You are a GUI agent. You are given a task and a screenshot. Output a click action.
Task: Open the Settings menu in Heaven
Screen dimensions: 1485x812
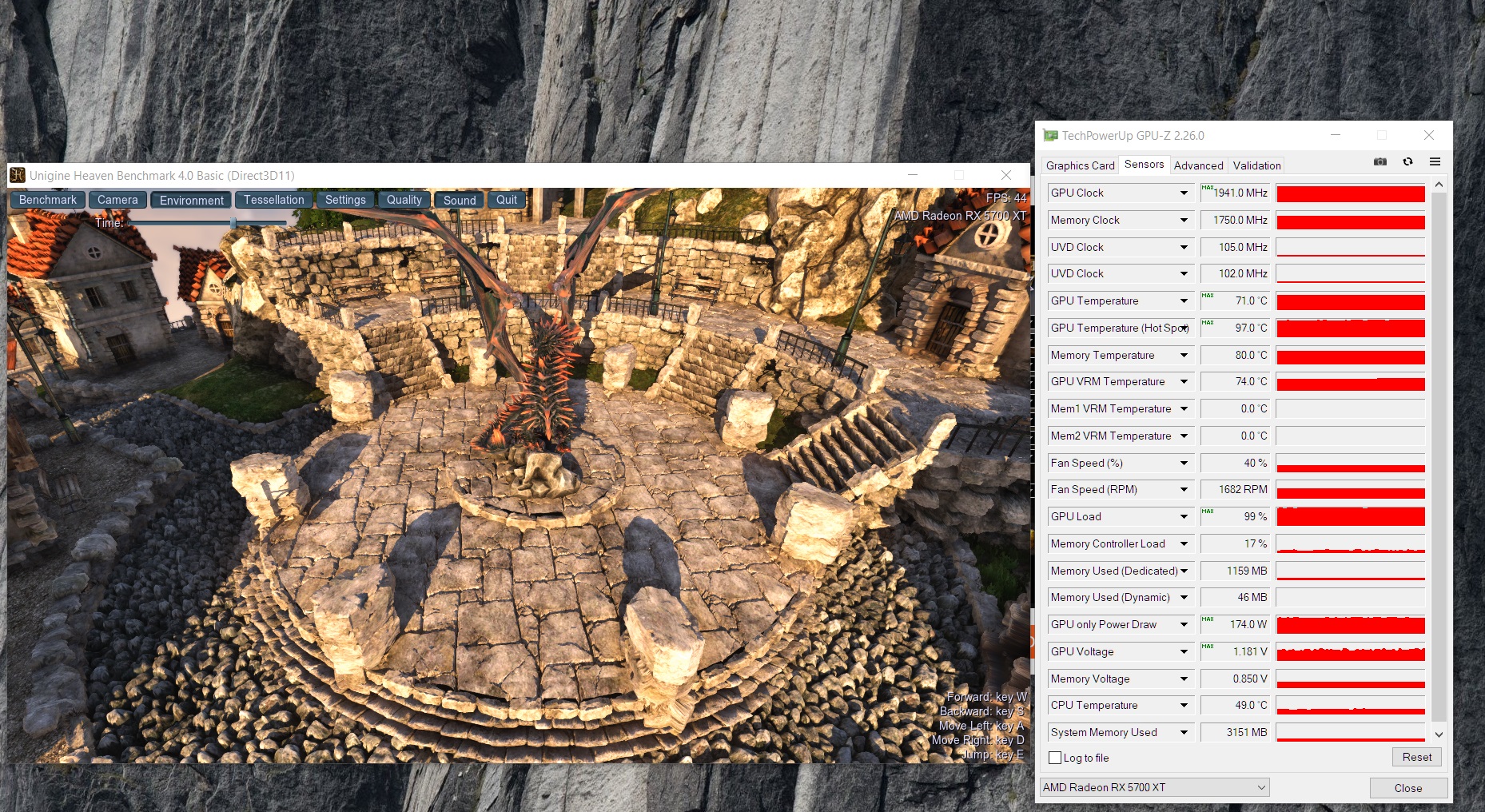tap(345, 200)
